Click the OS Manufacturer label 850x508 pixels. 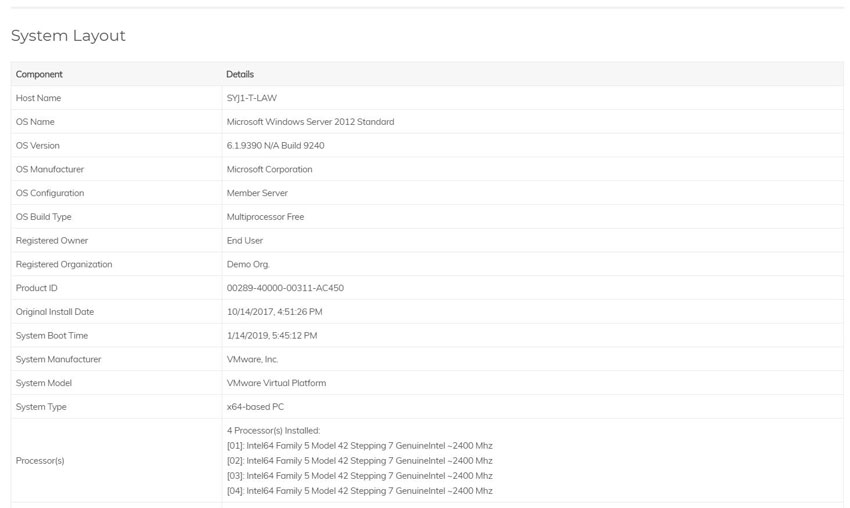(x=50, y=170)
